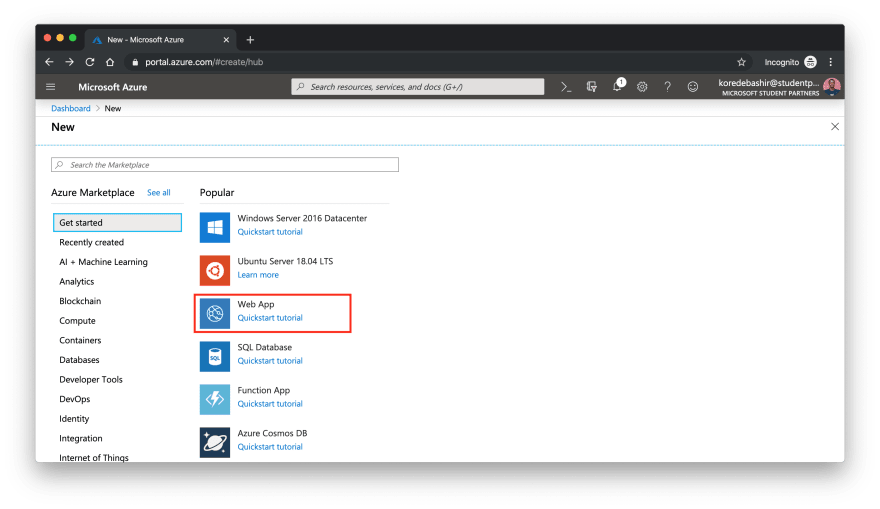Bookmark this page with the star

(741, 62)
